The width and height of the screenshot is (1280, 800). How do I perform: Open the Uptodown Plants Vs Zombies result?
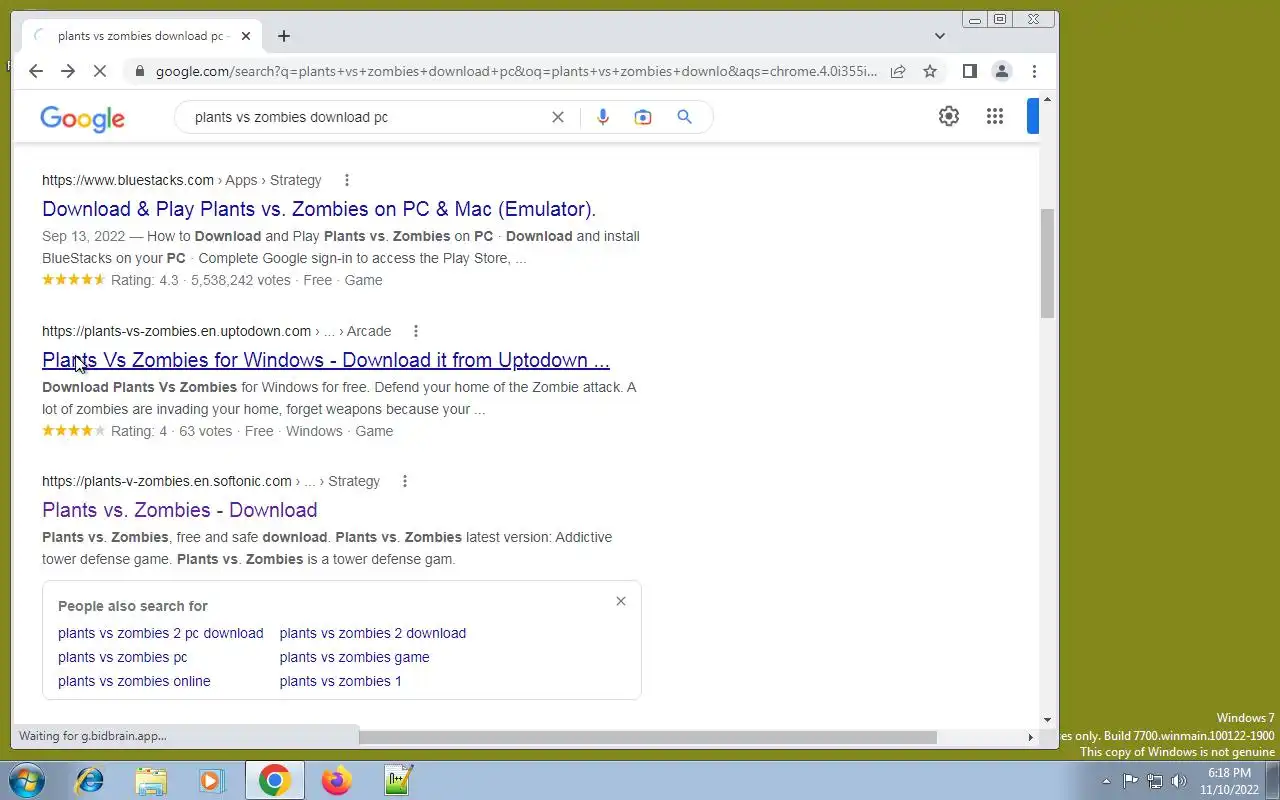[x=326, y=360]
